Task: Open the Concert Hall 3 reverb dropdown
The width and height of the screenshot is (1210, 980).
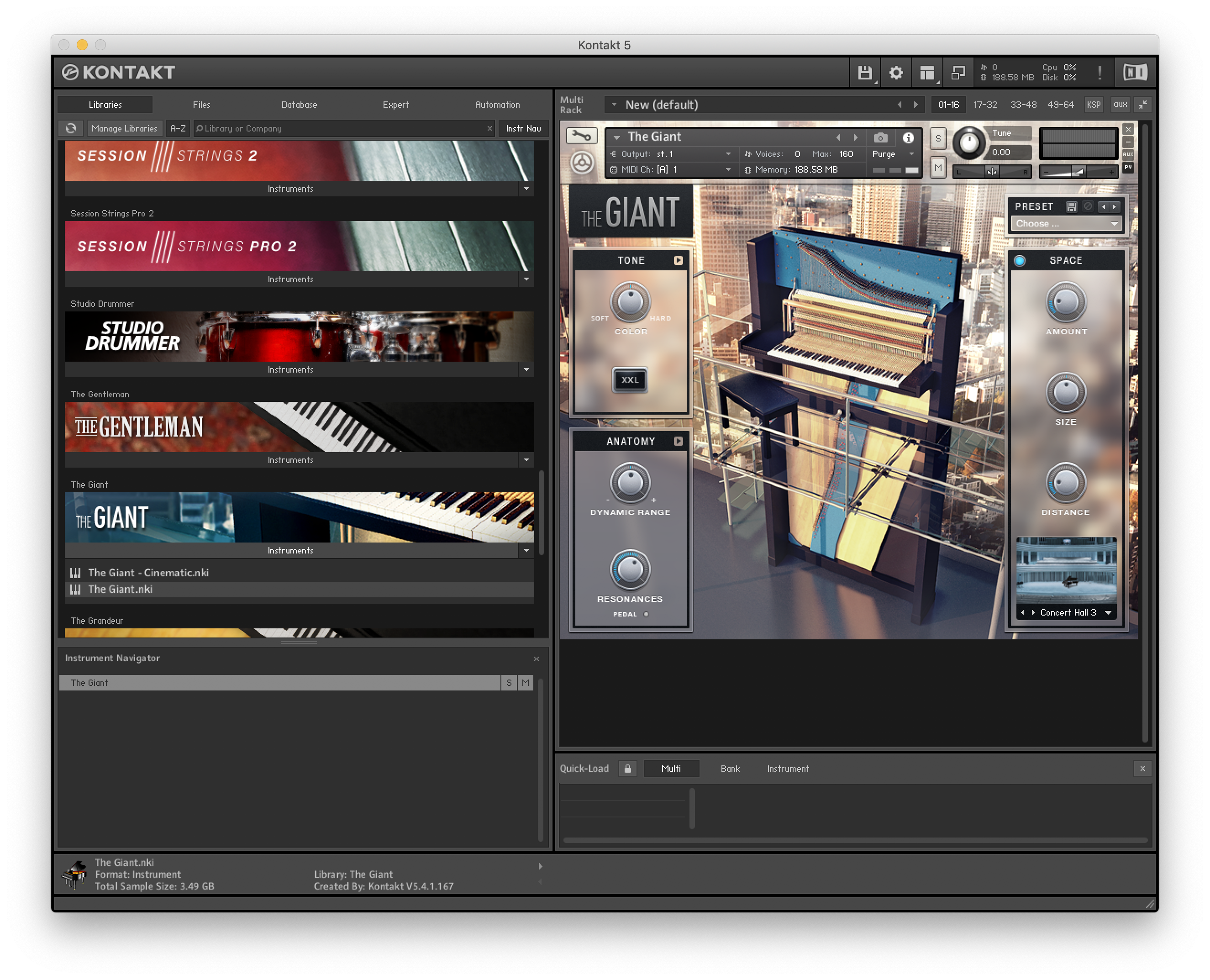Action: click(x=1107, y=612)
